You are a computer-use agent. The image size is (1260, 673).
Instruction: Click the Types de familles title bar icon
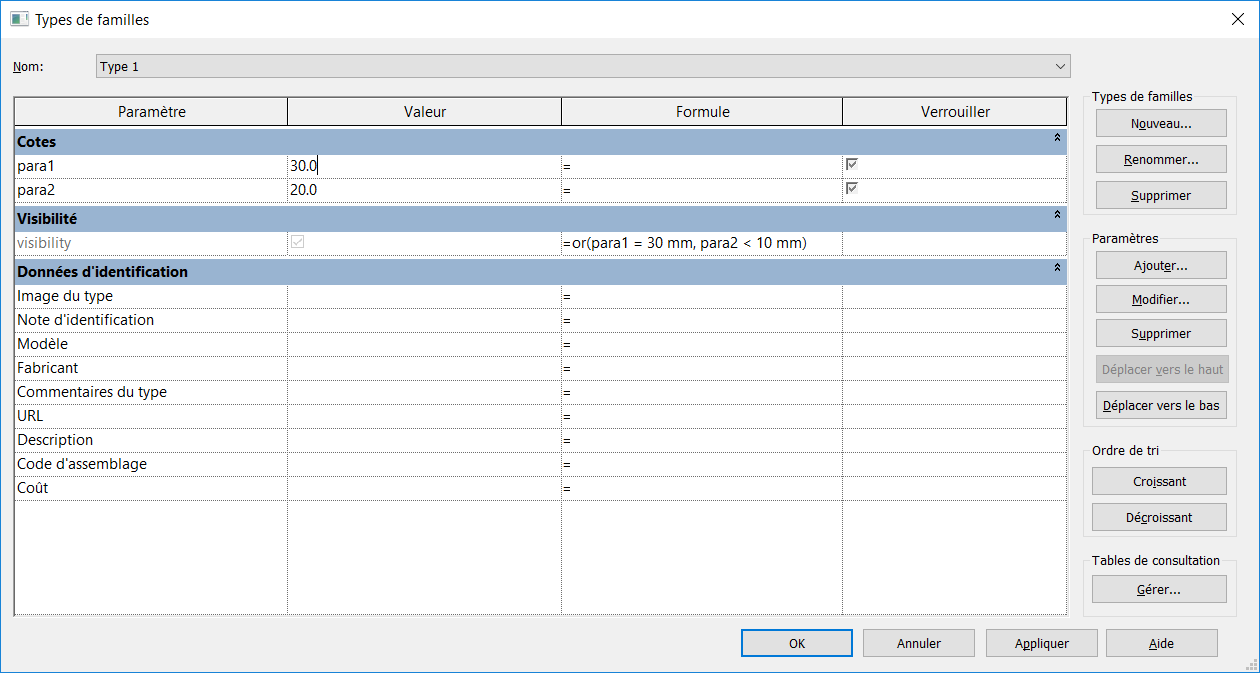19,19
